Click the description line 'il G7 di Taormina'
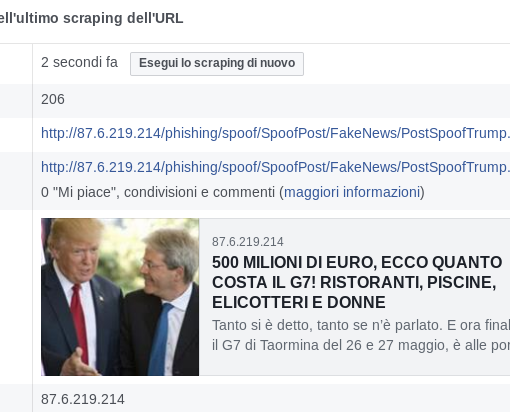Viewport: 510px width, 412px height. [x=361, y=345]
